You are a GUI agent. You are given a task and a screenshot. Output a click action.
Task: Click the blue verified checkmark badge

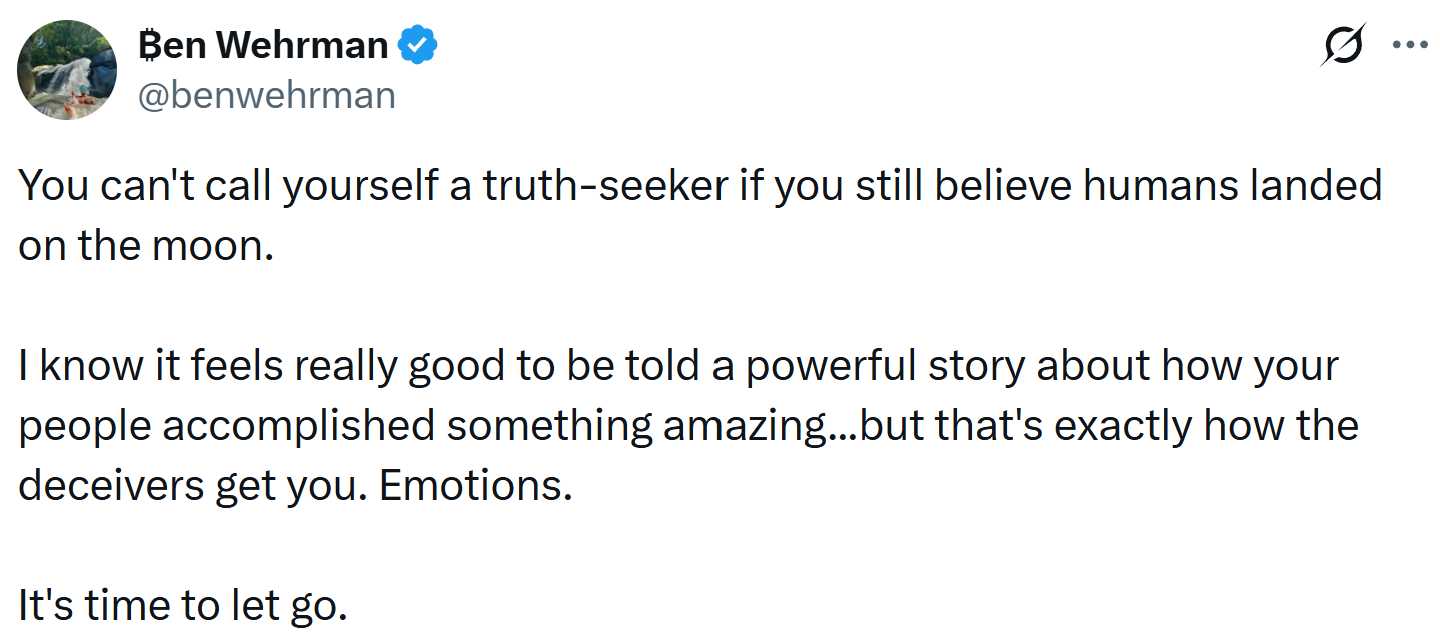tap(417, 46)
